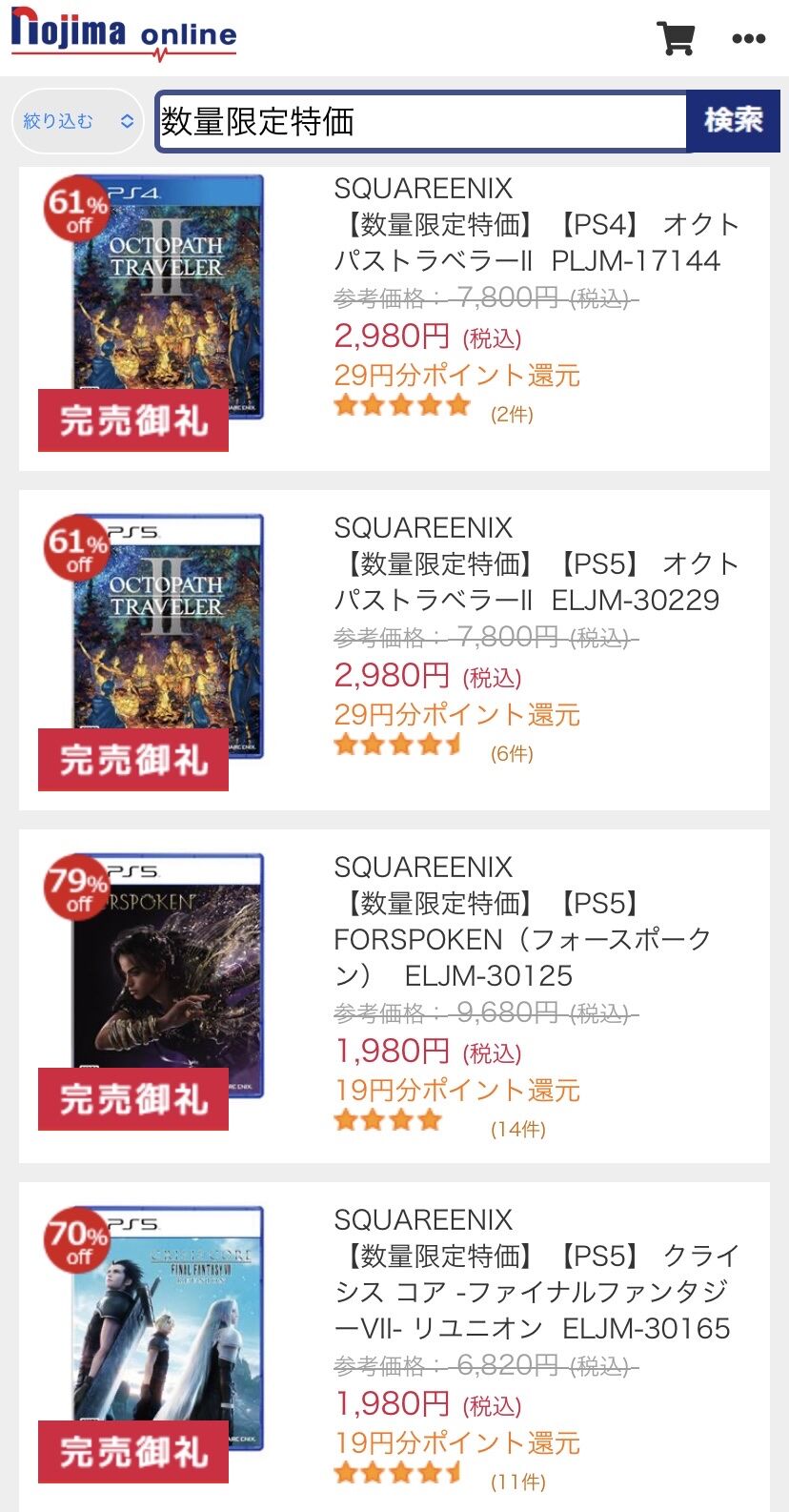This screenshot has width=789, height=1512.
Task: Open the three-dot more menu
Action: [748, 38]
